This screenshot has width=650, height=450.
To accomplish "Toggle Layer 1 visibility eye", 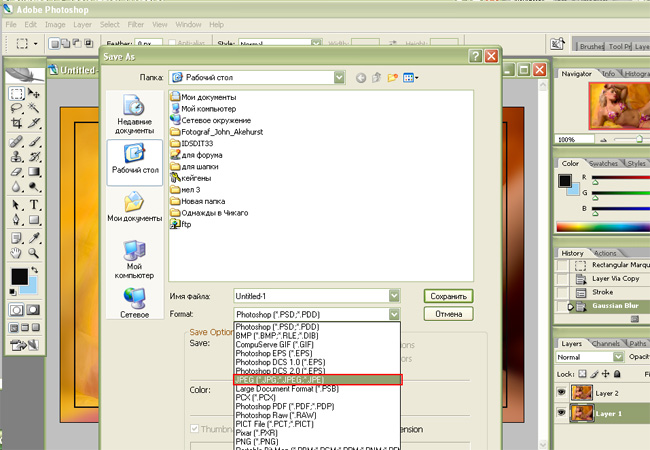I will coord(561,412).
